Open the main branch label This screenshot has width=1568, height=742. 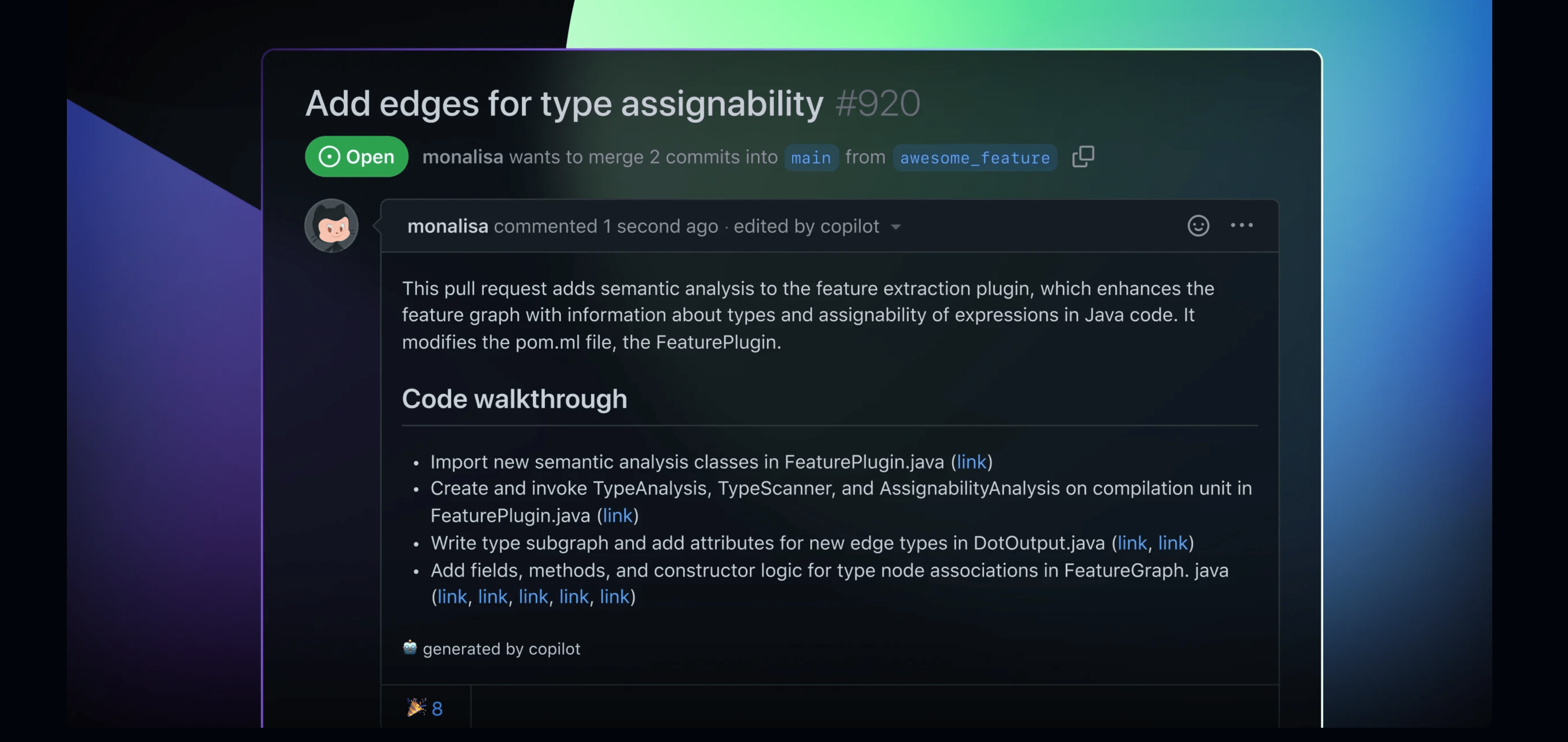[811, 158]
